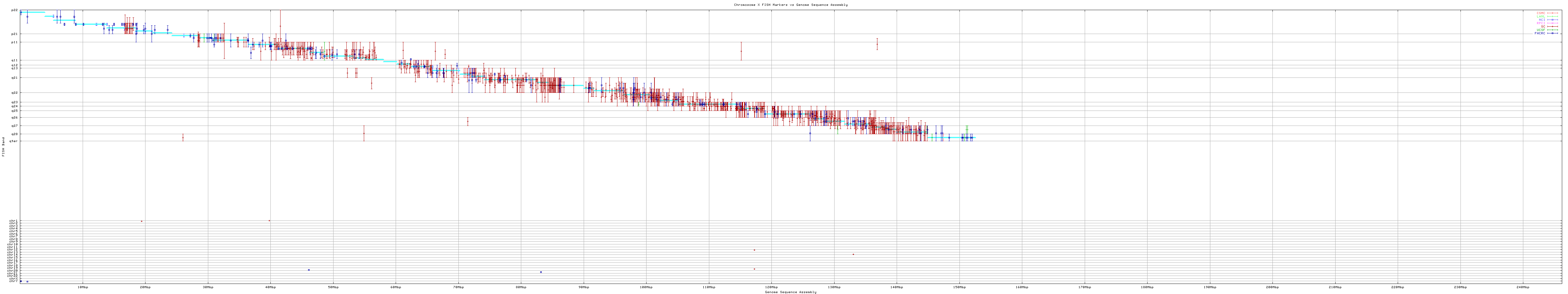
Task: Click the Genome Sequence Assembly axis label
Action: pos(790,292)
